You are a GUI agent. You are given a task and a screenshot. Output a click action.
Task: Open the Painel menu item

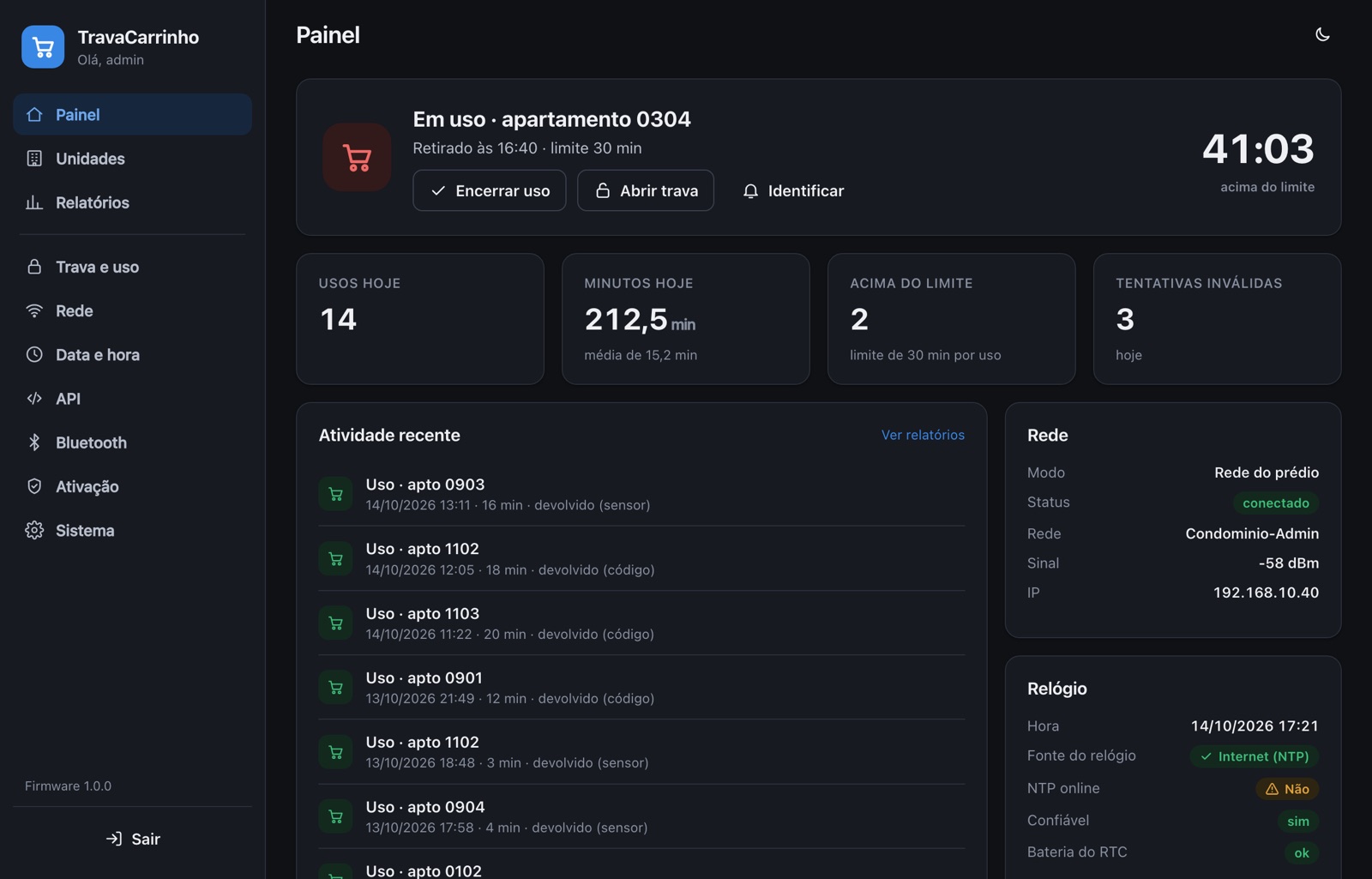click(x=132, y=114)
